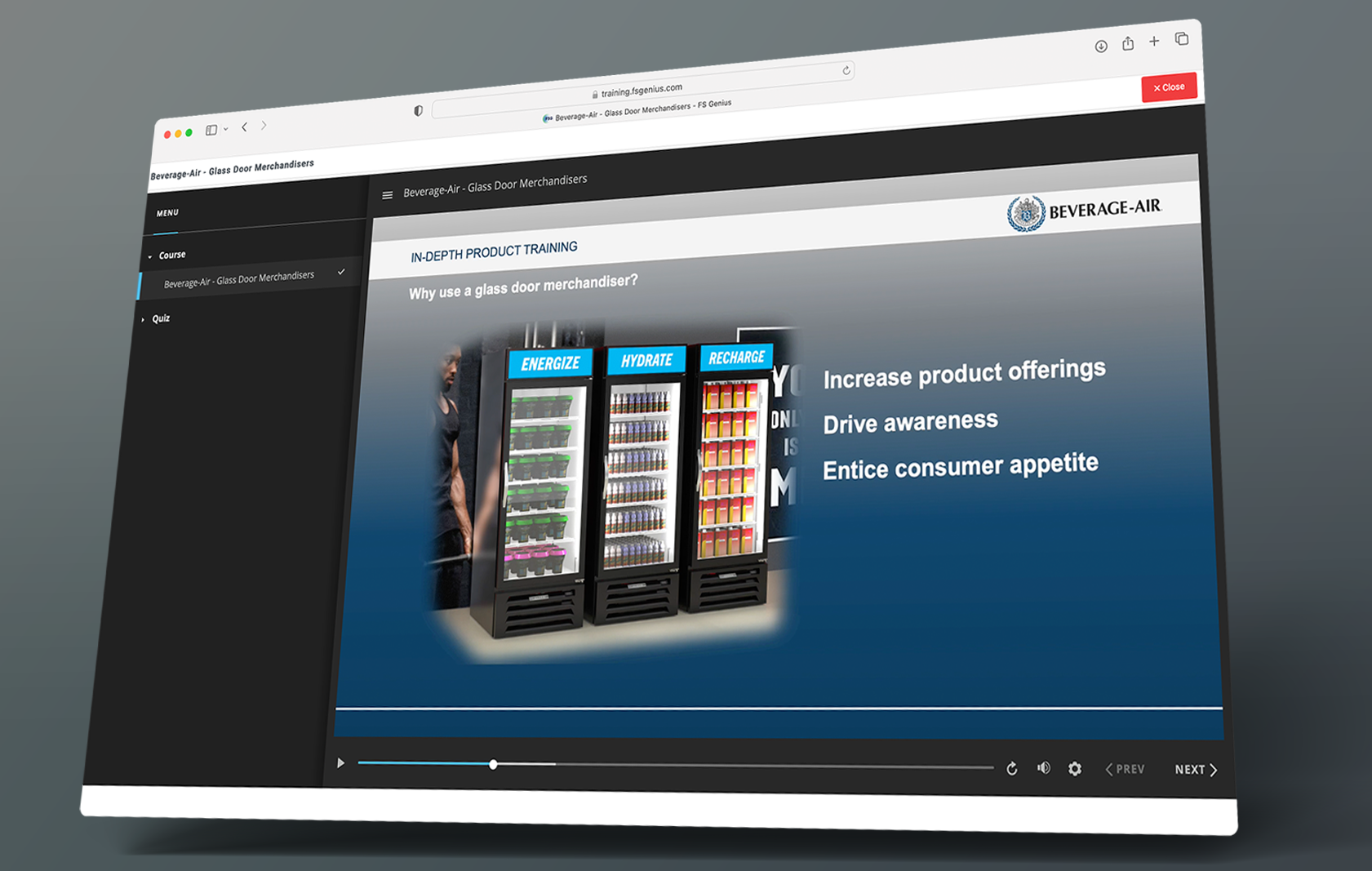1372x871 pixels.
Task: Show the tab overview icon
Action: pyautogui.click(x=1182, y=38)
